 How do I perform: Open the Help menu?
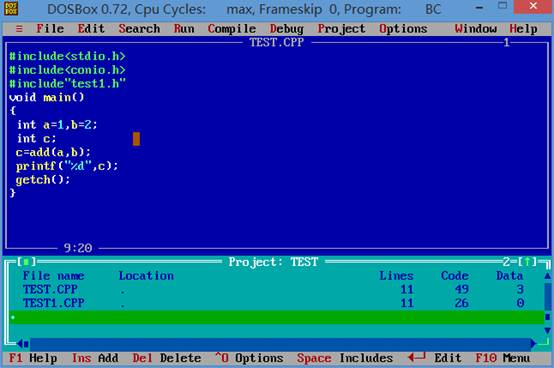[x=523, y=29]
